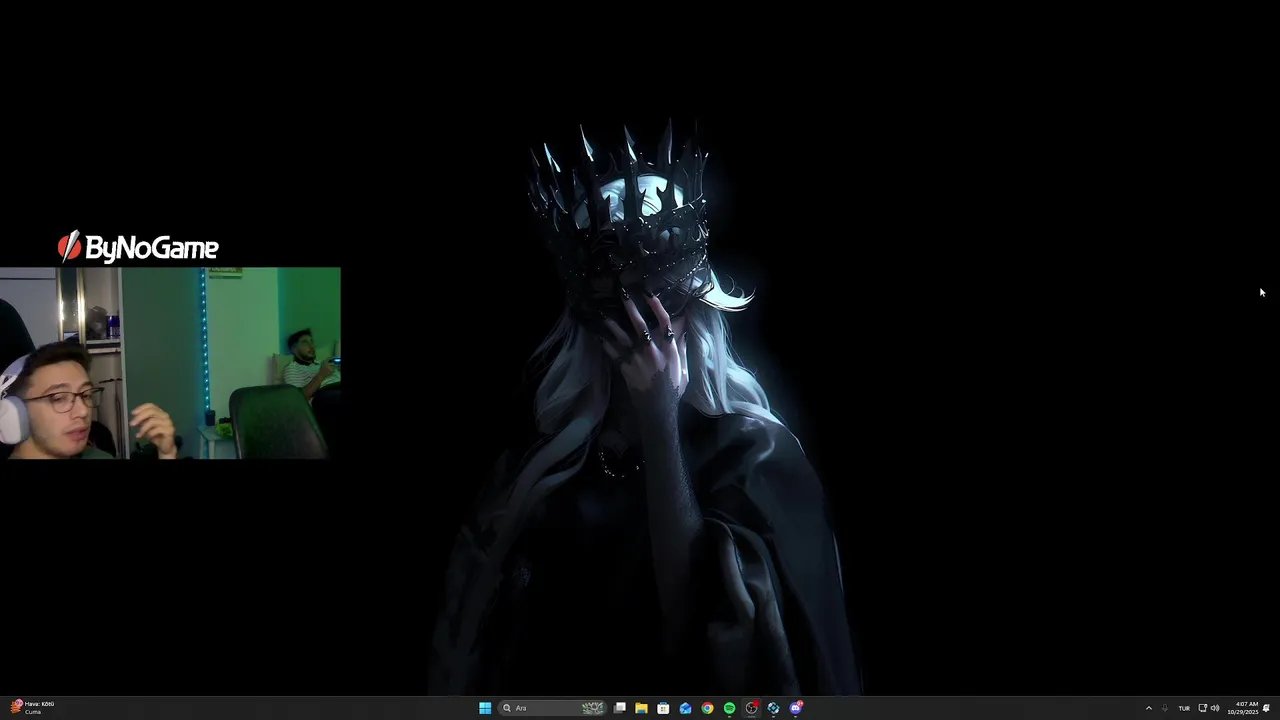Open the Windows Start menu

pos(485,708)
